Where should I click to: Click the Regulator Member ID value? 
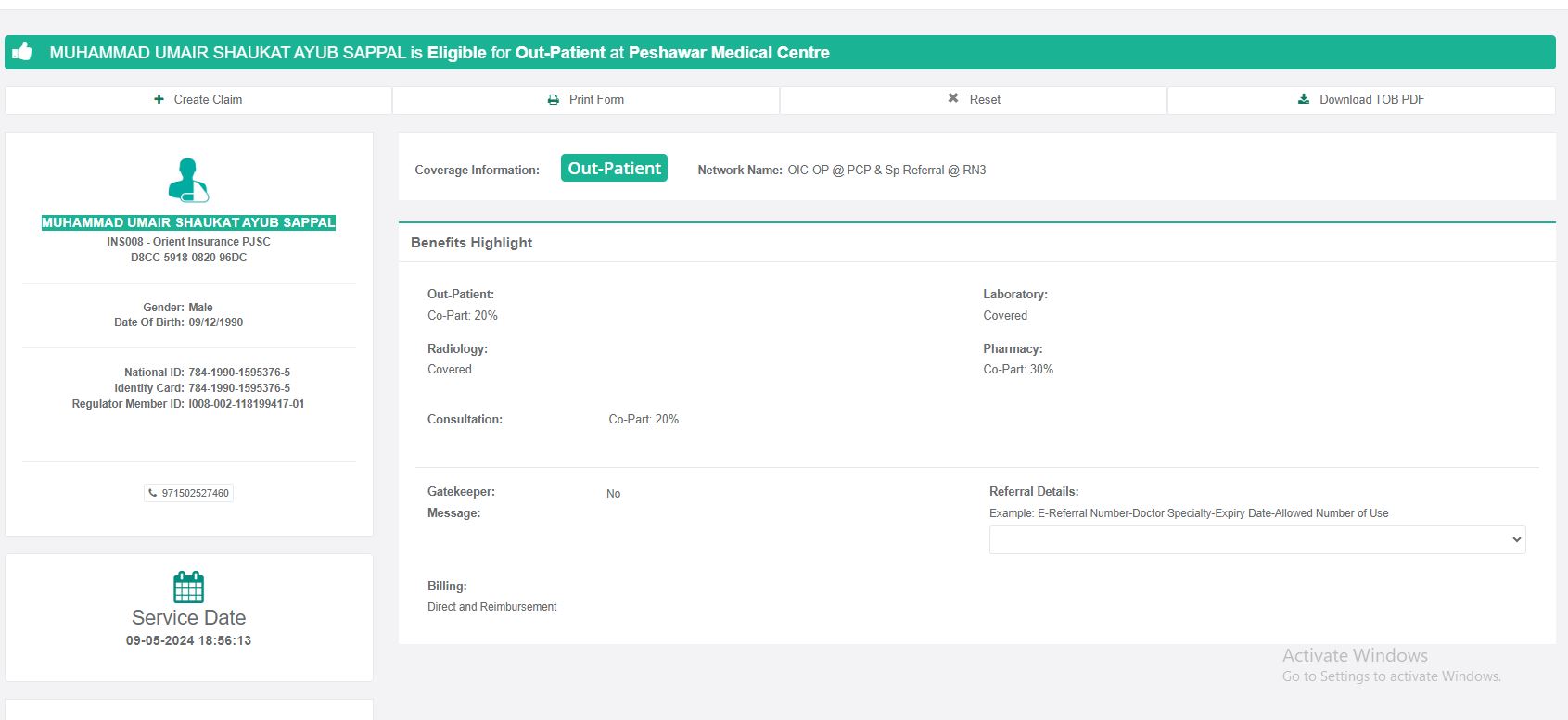pos(246,404)
